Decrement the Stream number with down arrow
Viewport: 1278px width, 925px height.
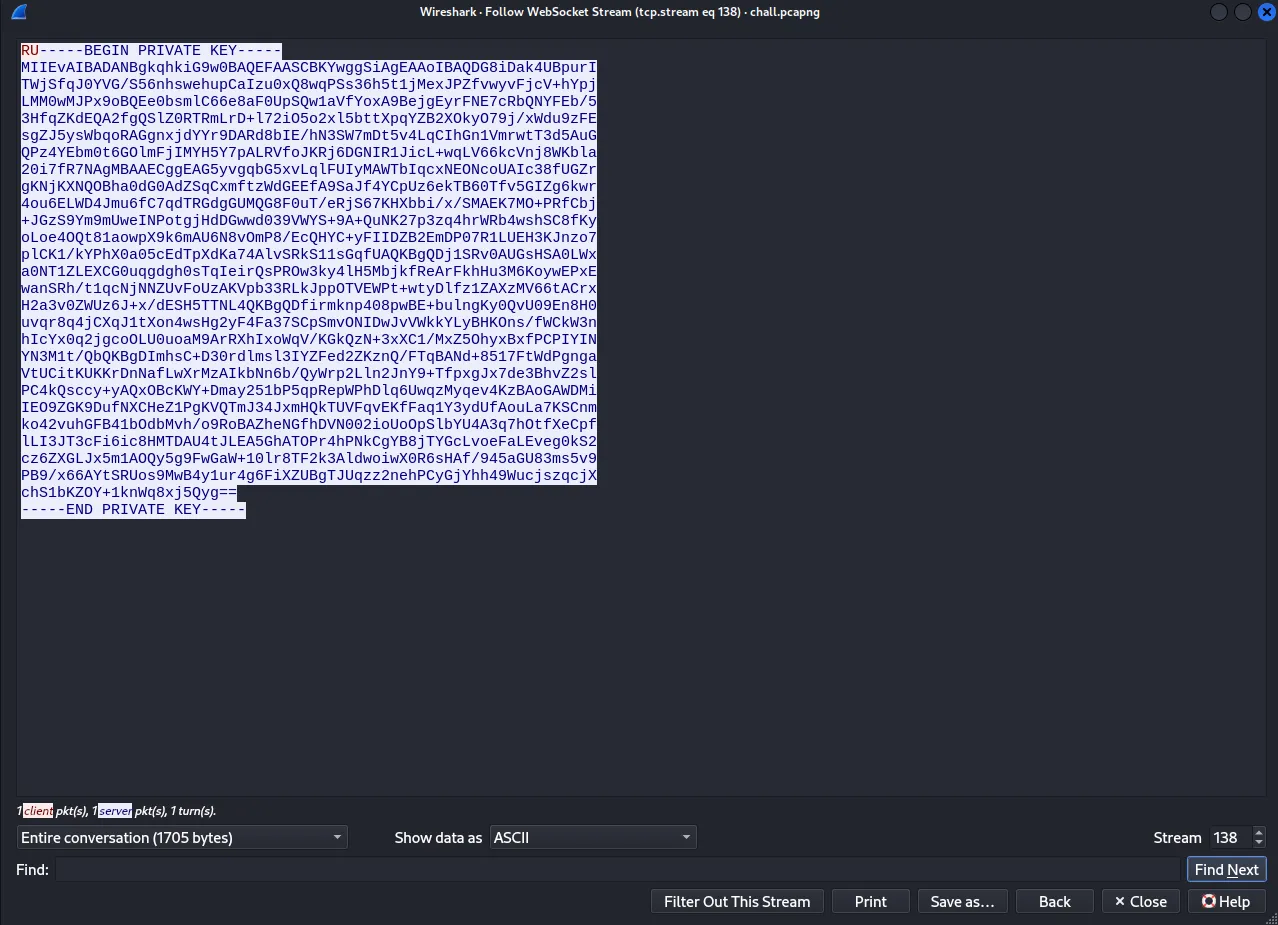1259,843
